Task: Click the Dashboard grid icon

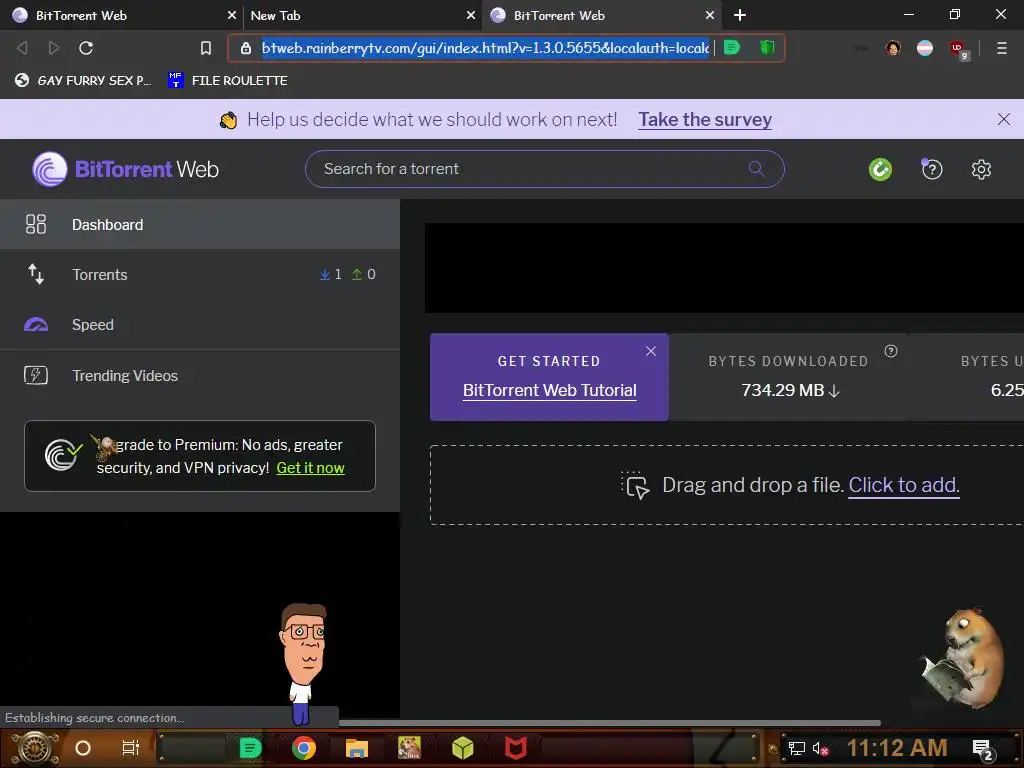Action: pyautogui.click(x=36, y=224)
